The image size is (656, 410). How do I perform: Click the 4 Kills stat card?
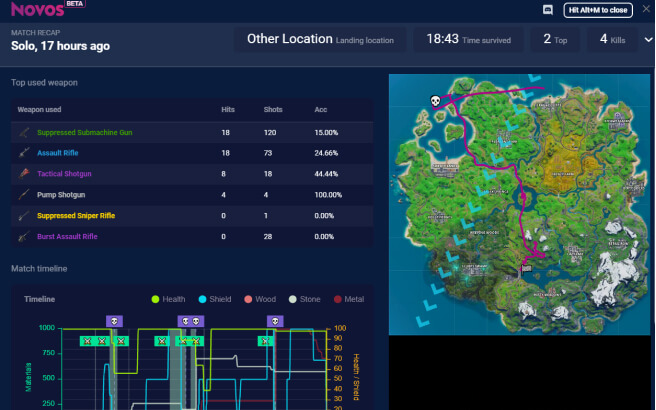[x=612, y=40]
